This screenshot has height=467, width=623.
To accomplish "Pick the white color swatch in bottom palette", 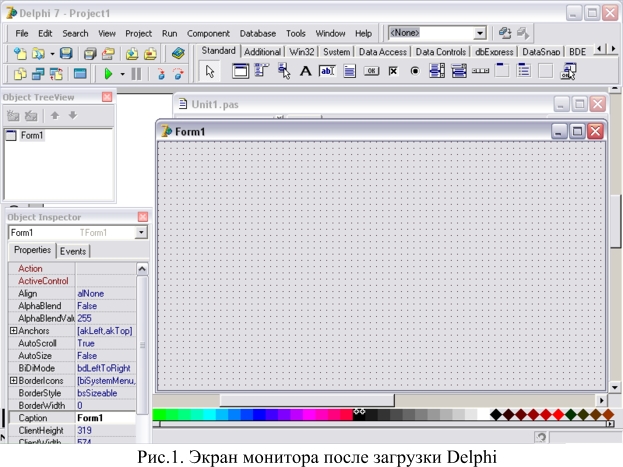I will click(483, 415).
